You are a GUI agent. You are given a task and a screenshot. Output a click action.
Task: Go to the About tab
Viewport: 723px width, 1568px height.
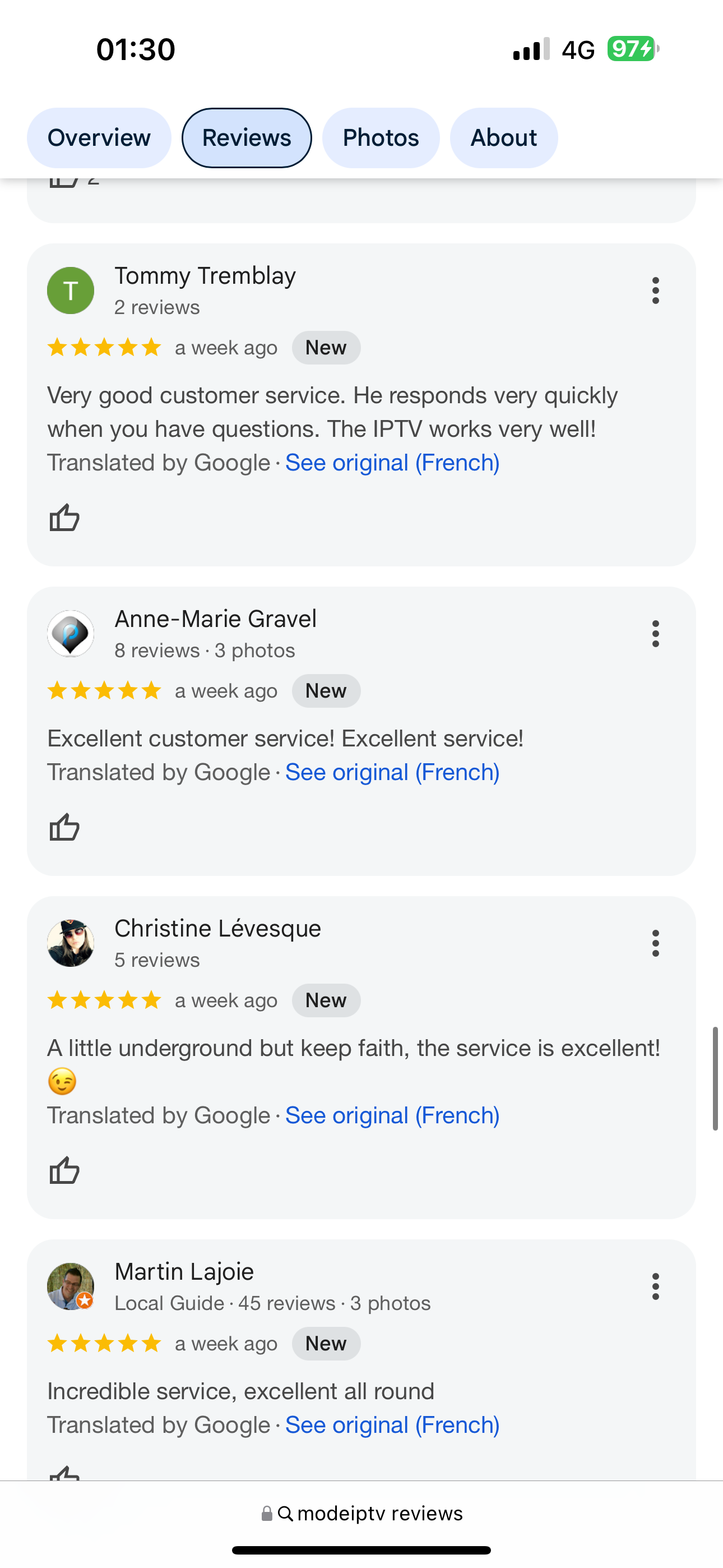point(503,137)
